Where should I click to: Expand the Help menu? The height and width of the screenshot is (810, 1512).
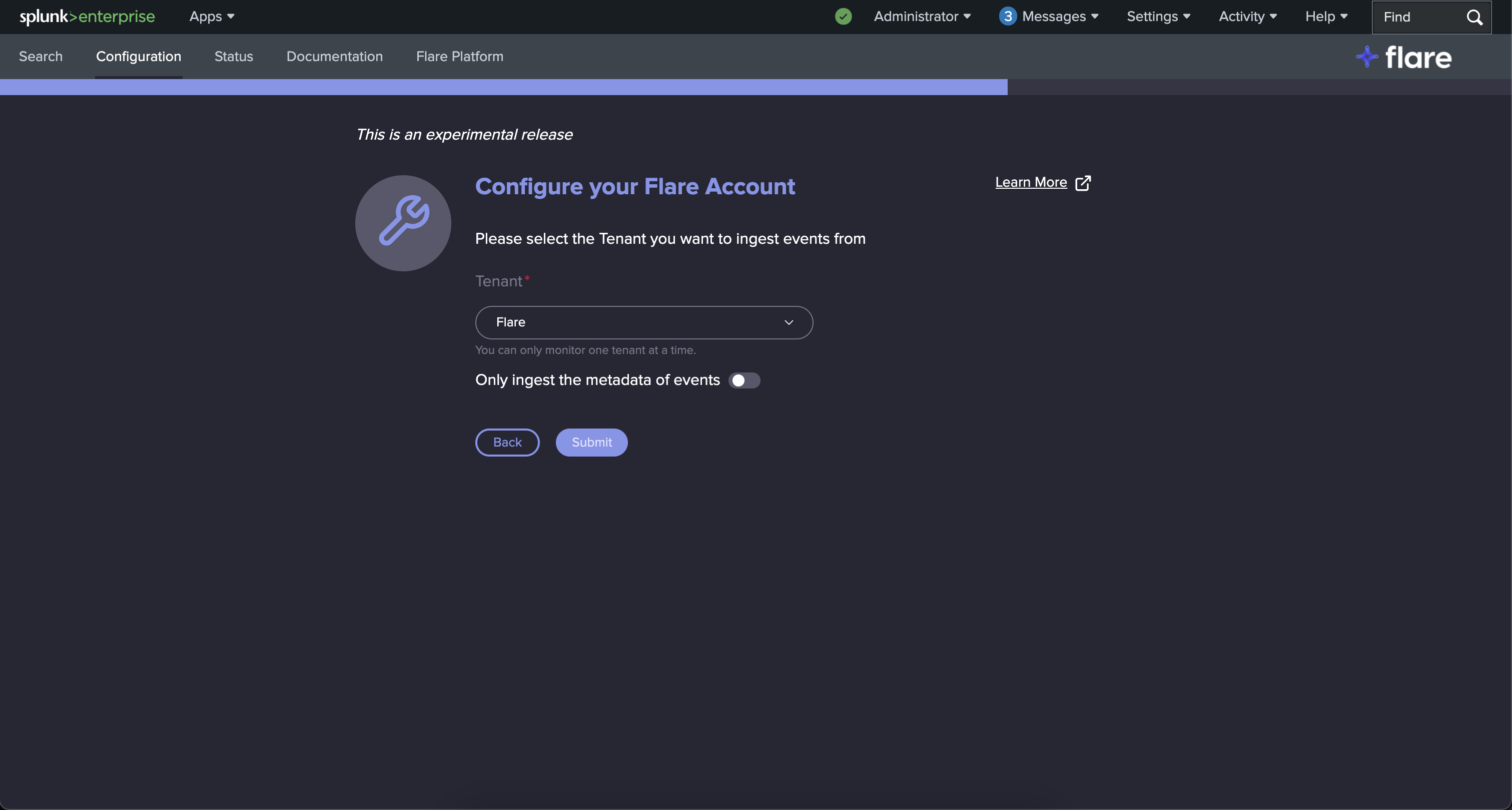point(1326,17)
